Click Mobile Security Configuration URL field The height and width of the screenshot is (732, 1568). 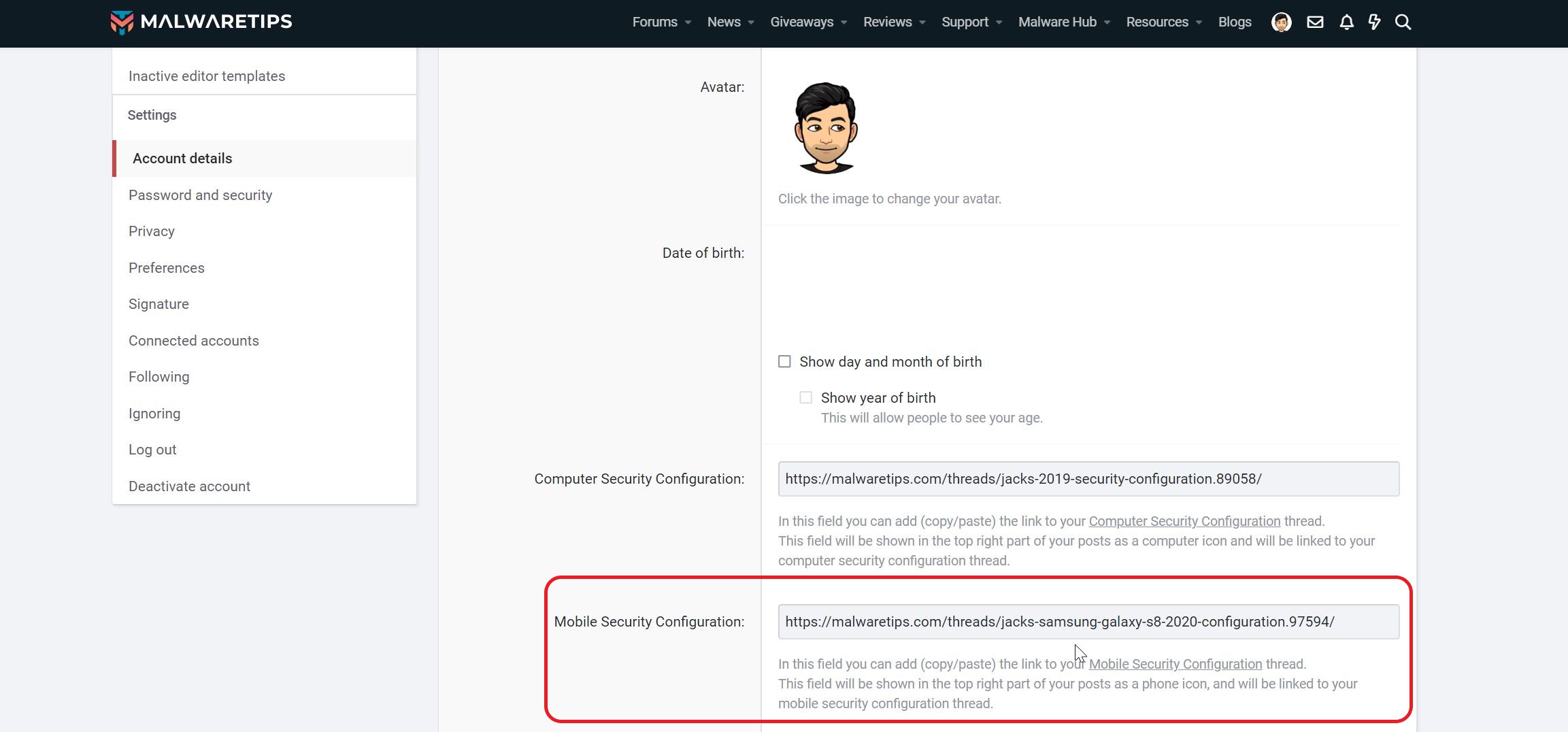[1088, 622]
